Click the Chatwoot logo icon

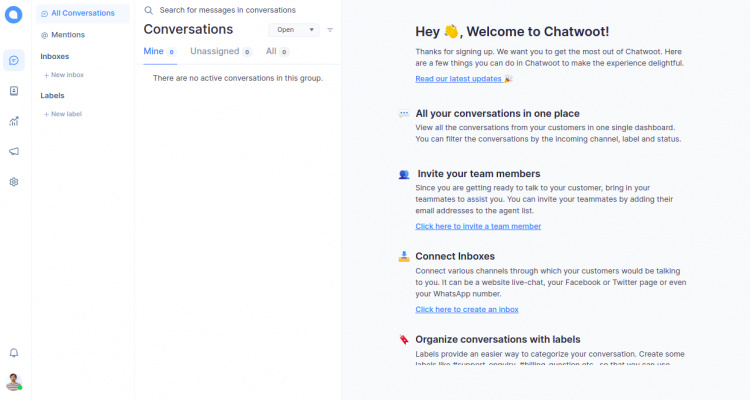(x=14, y=15)
